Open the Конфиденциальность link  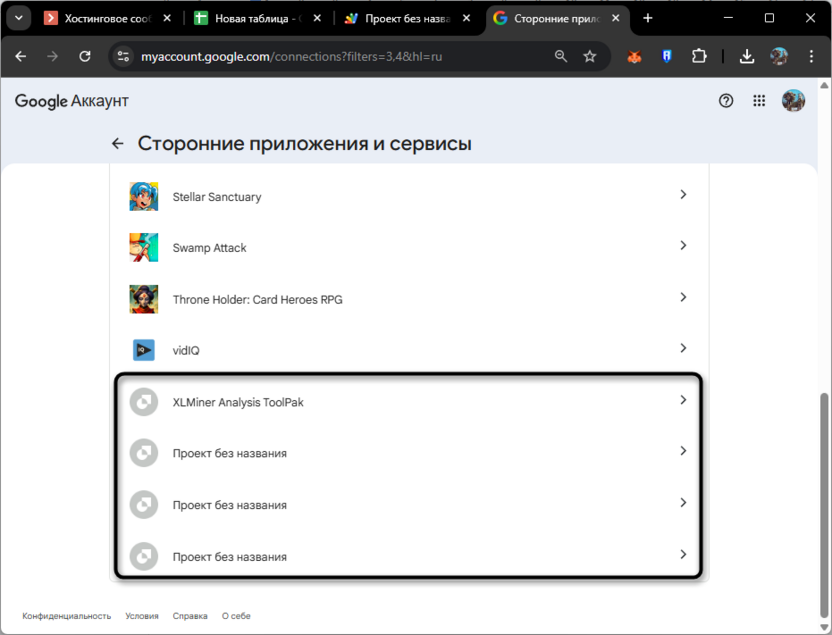click(66, 616)
